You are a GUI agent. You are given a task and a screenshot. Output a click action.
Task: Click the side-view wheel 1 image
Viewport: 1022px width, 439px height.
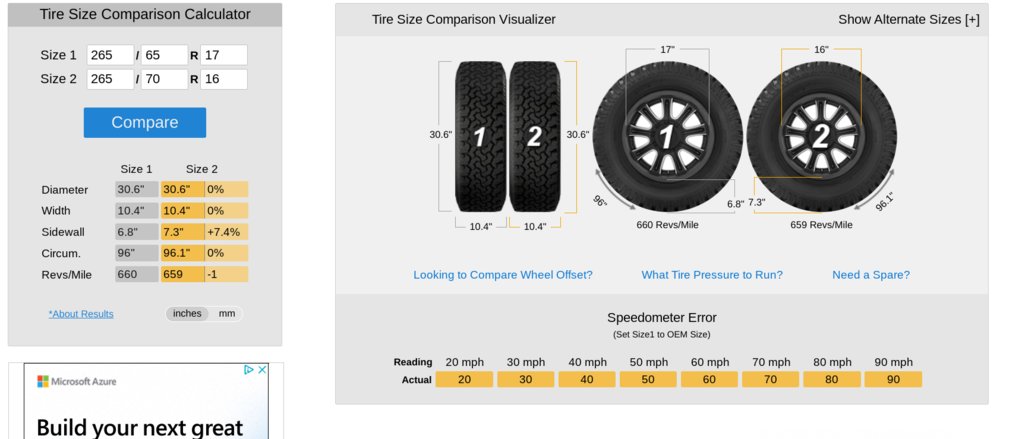(667, 137)
